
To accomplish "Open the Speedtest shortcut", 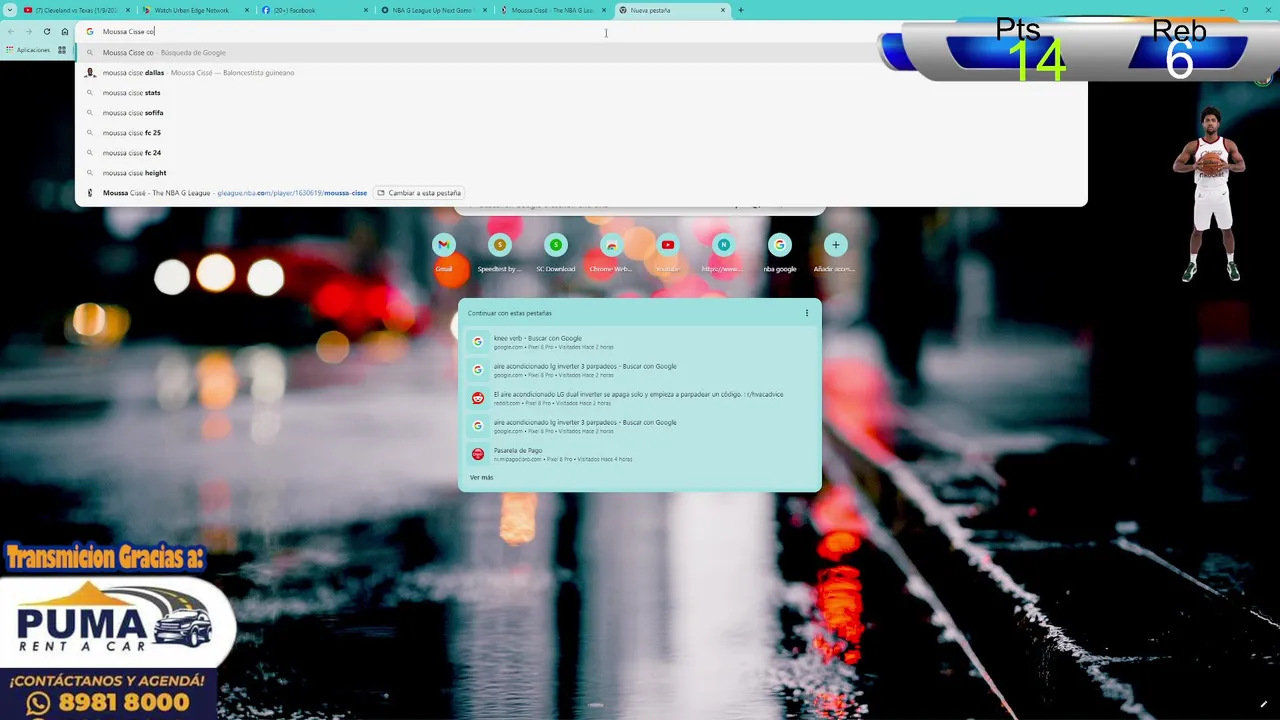I will click(x=499, y=253).
